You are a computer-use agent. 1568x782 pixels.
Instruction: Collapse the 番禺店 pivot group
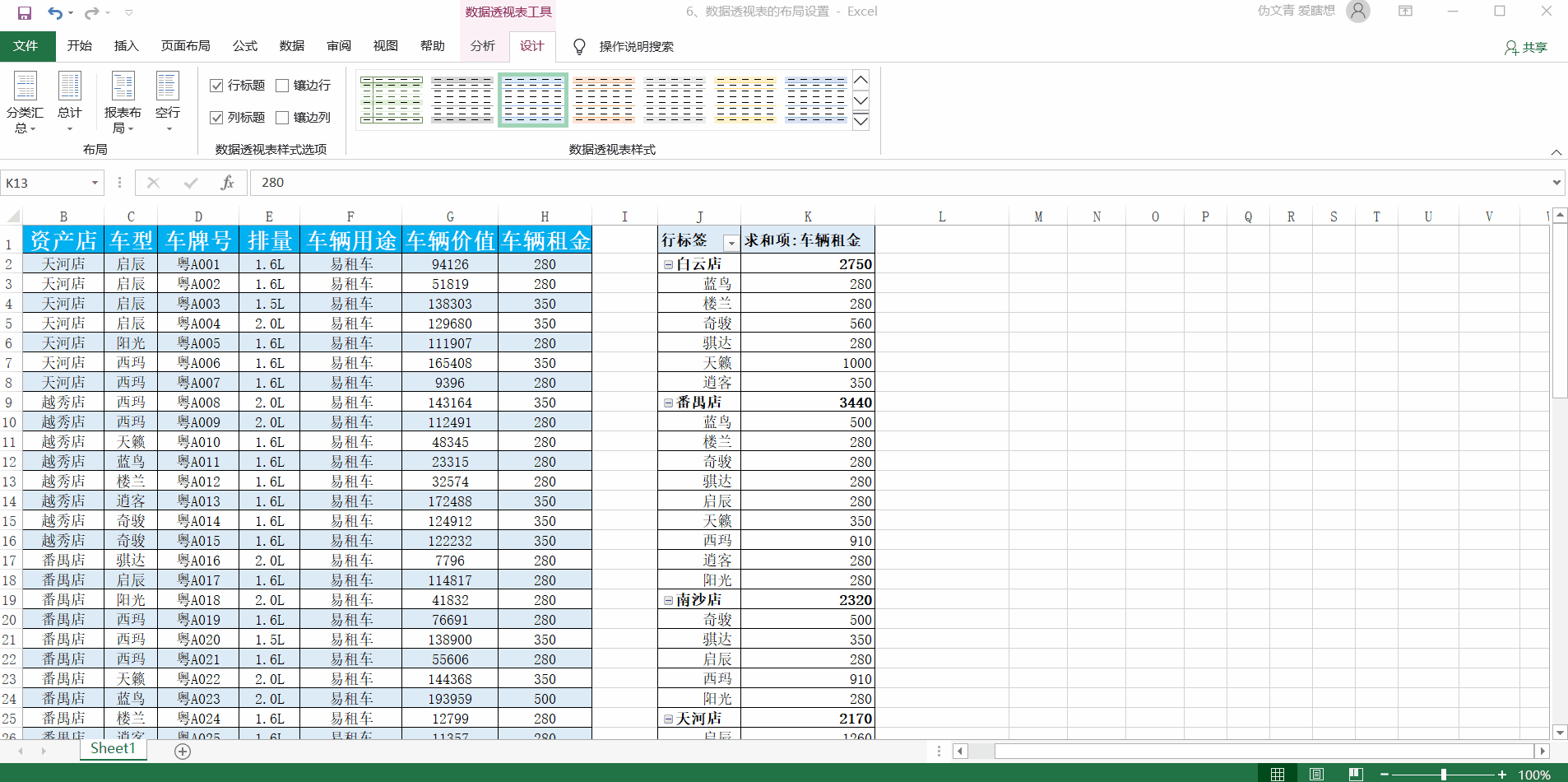[668, 403]
